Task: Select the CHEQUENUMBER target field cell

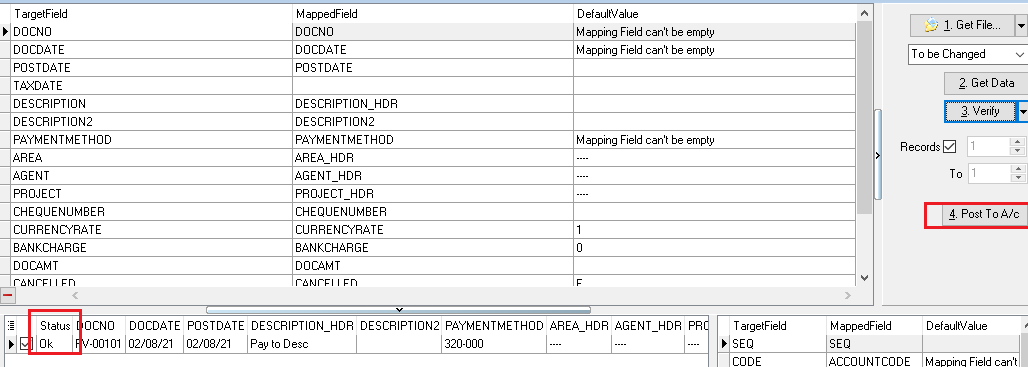Action: pyautogui.click(x=151, y=212)
